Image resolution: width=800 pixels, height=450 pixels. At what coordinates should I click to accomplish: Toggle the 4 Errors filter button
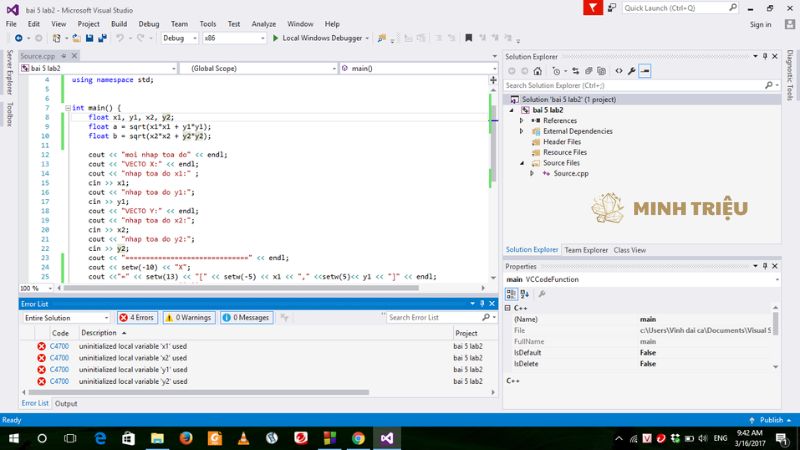pyautogui.click(x=137, y=318)
